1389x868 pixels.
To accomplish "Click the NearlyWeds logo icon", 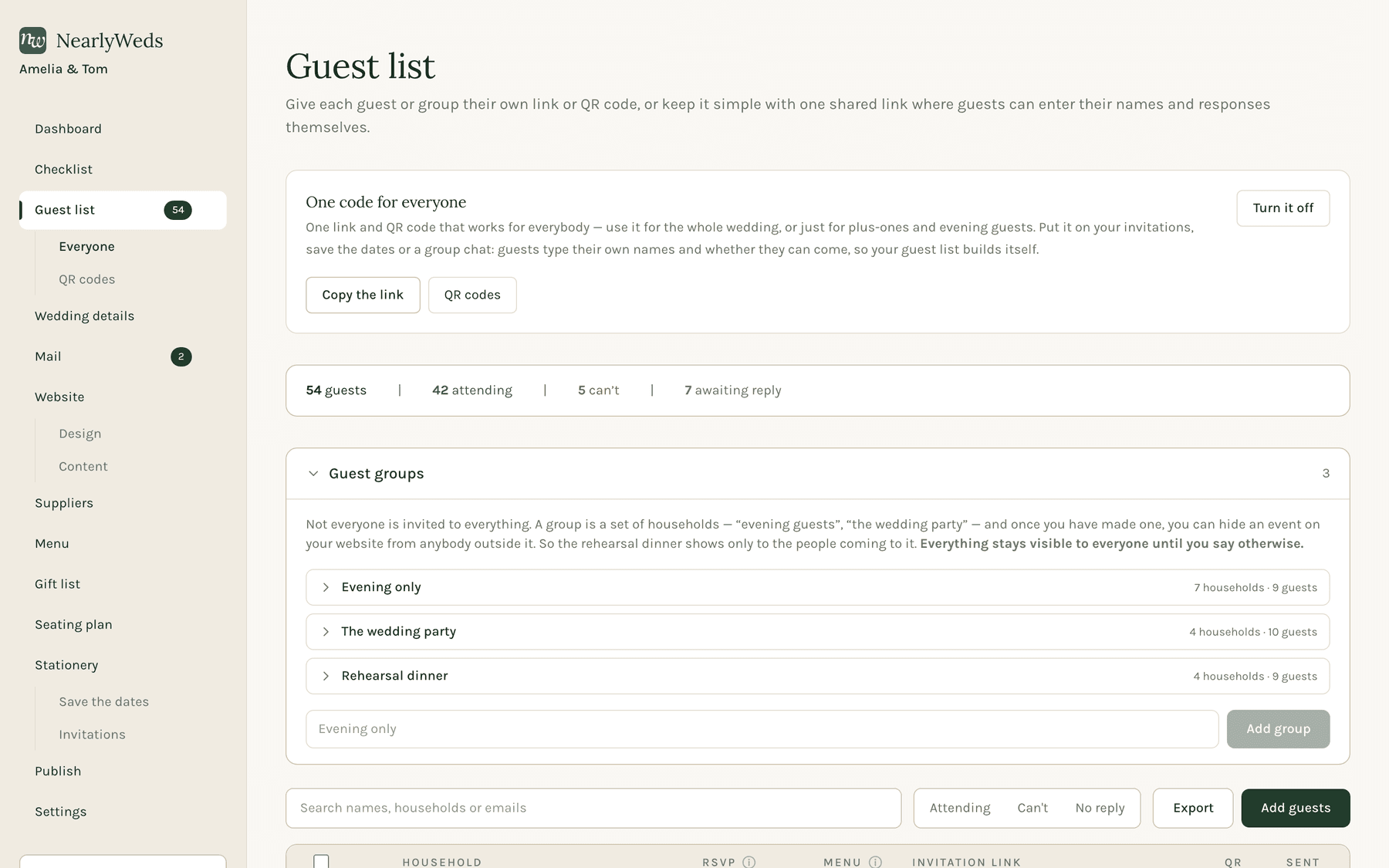I will (x=32, y=40).
